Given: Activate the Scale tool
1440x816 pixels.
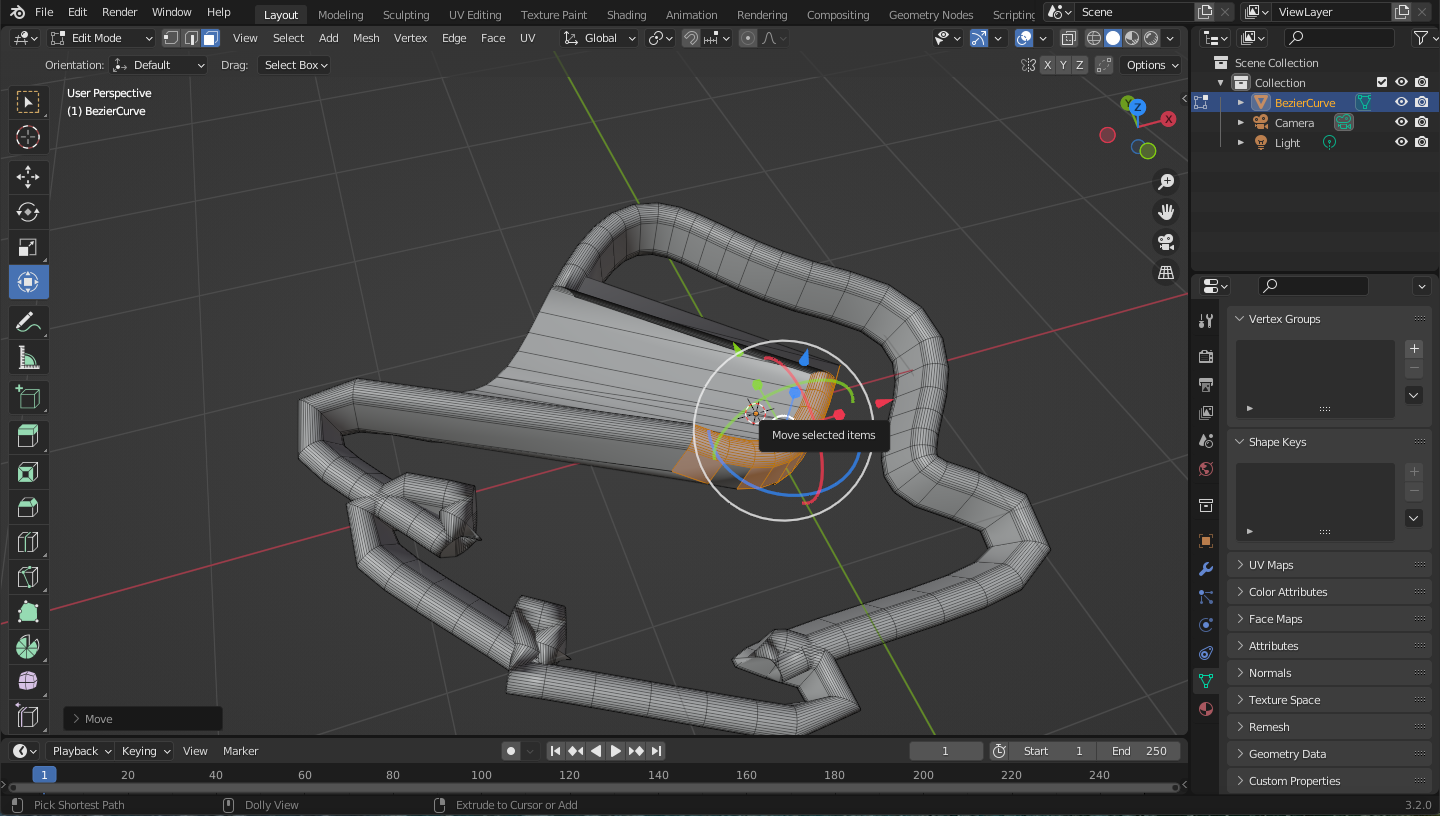Looking at the screenshot, I should (28, 247).
